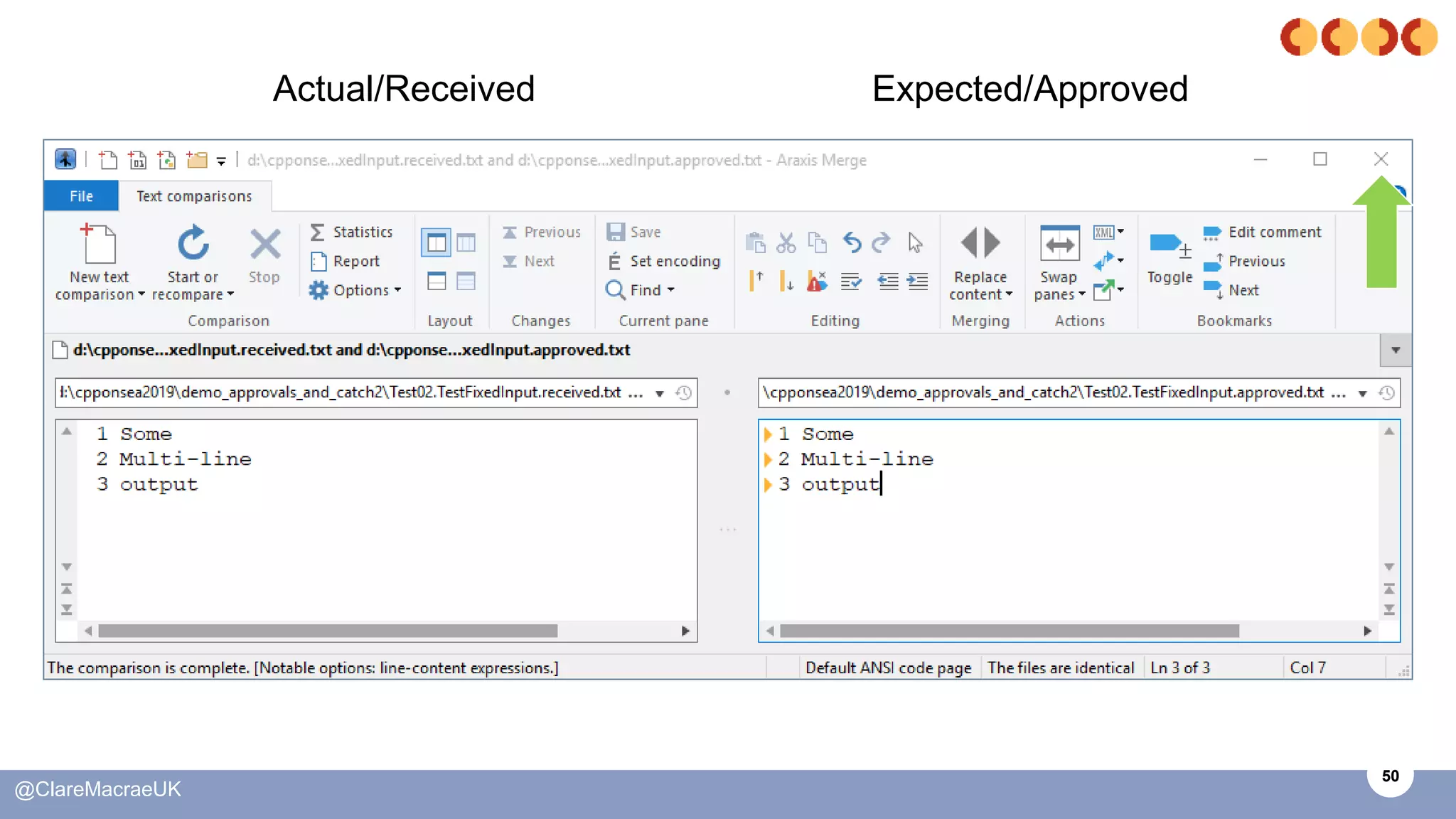This screenshot has width=1456, height=819.
Task: Go to Previous bookmark
Action: [1244, 262]
